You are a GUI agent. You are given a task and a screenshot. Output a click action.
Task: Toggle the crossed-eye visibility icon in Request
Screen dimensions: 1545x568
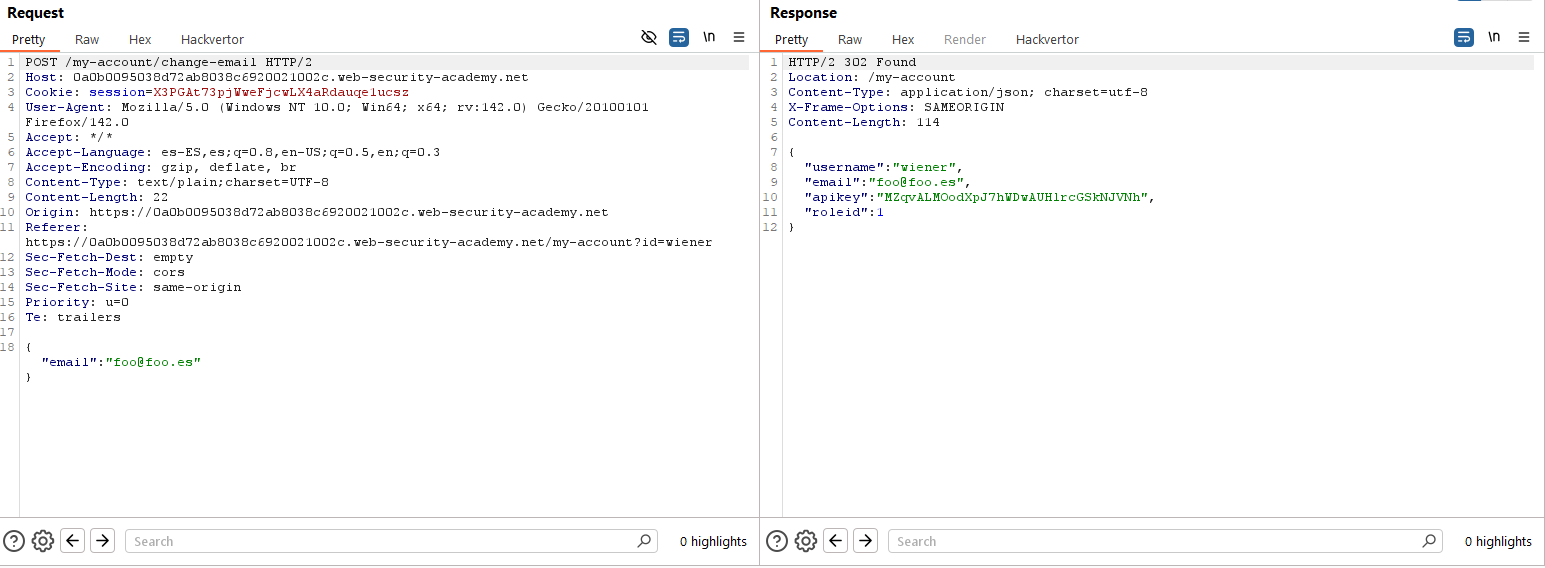pos(649,37)
